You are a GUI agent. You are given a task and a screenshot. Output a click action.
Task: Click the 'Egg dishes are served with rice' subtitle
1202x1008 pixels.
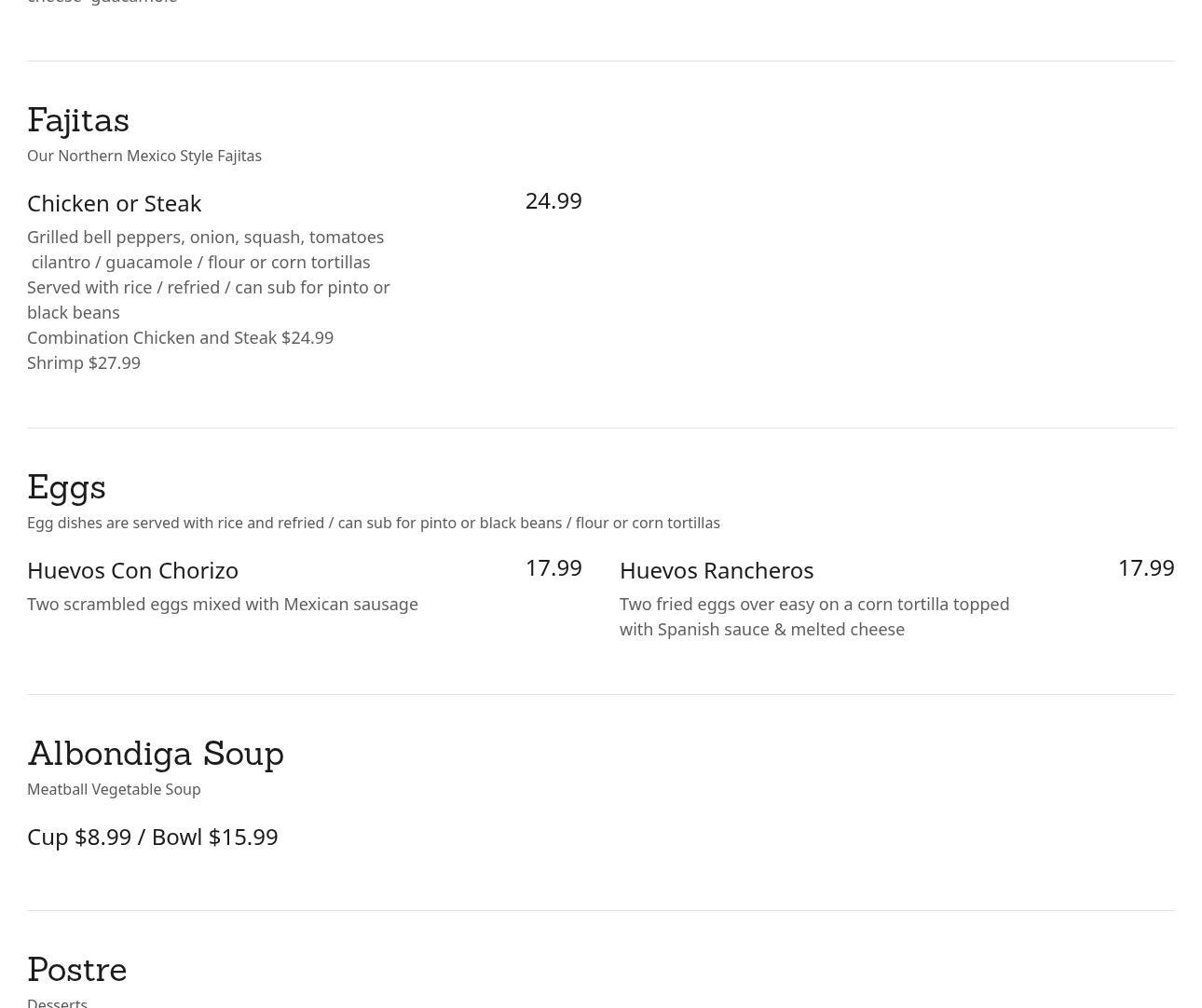point(373,523)
